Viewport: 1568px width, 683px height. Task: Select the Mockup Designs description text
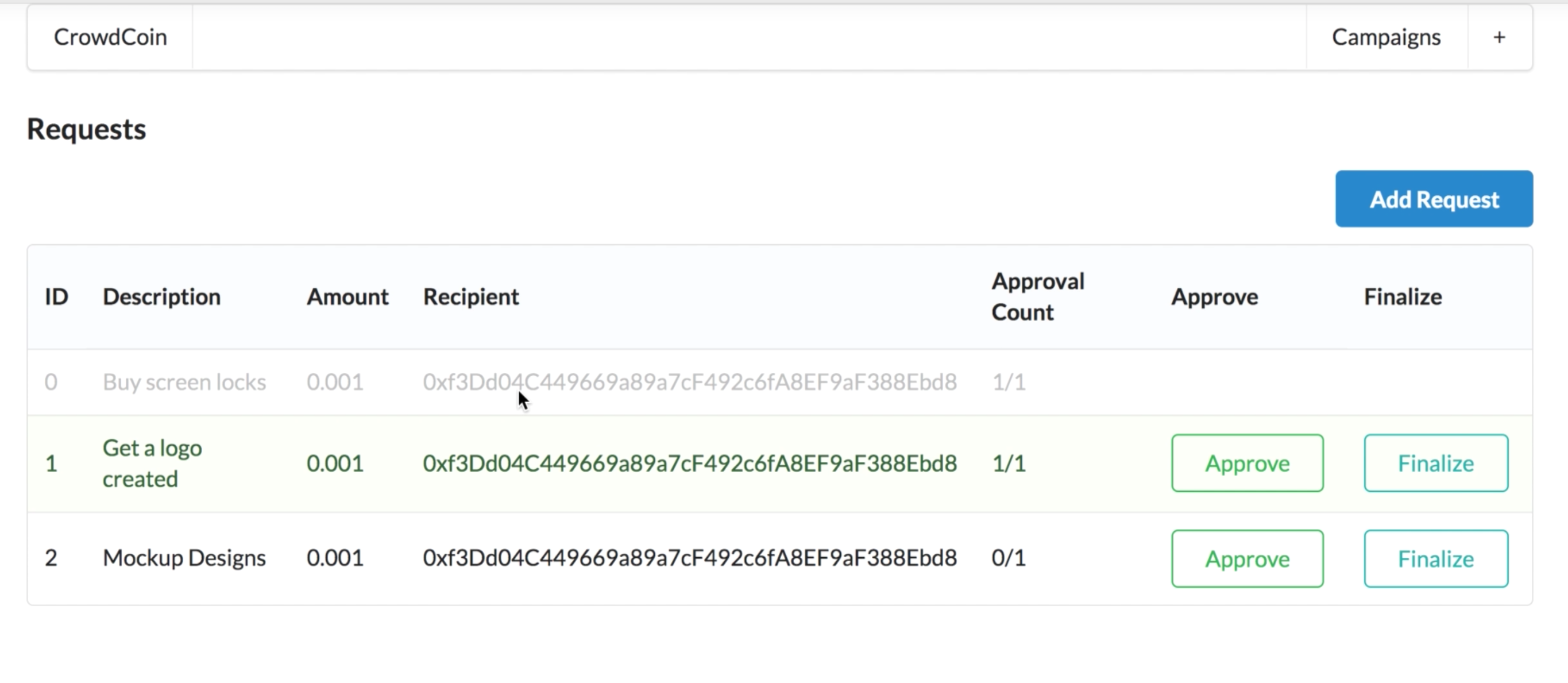pos(184,558)
